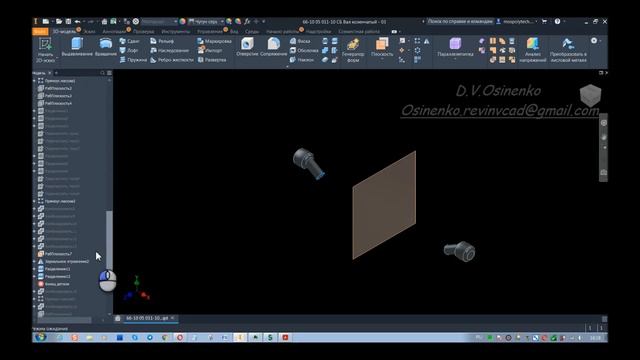Image resolution: width=640 pixels, height=360 pixels.
Task: Expand the Плоскость dropdown arrow
Action: pos(382,60)
